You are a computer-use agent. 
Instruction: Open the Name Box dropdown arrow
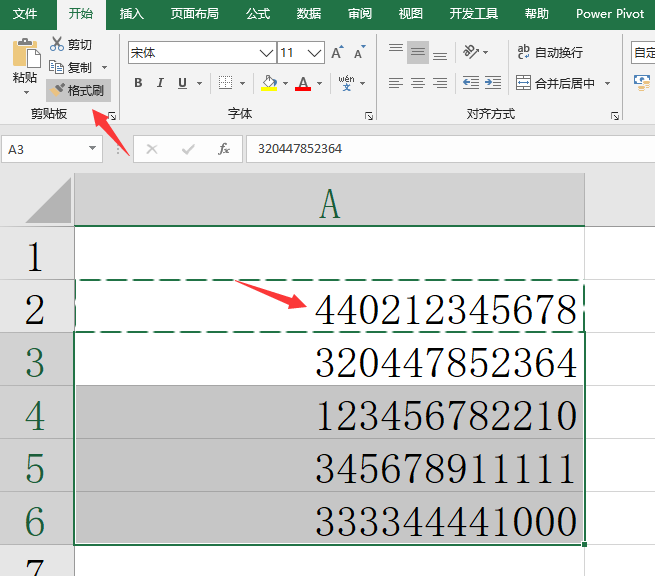(92, 148)
